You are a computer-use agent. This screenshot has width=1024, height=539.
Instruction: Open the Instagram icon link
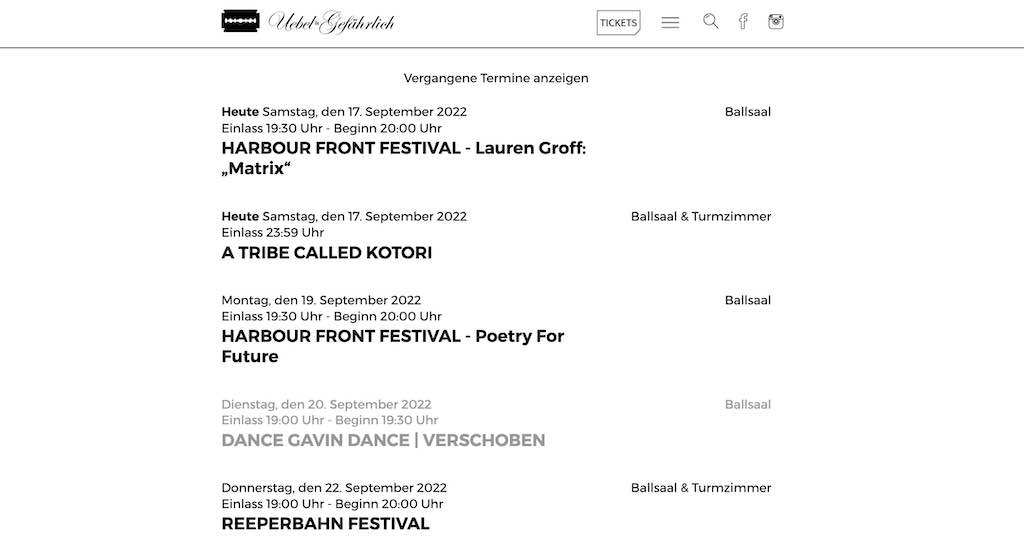point(776,21)
